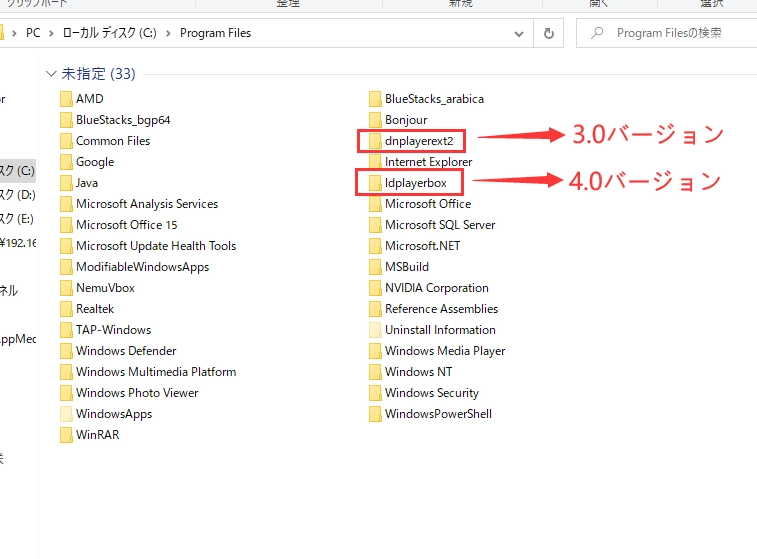Click the Microsoft Office 15 folder icon
The width and height of the screenshot is (757, 559).
click(66, 225)
